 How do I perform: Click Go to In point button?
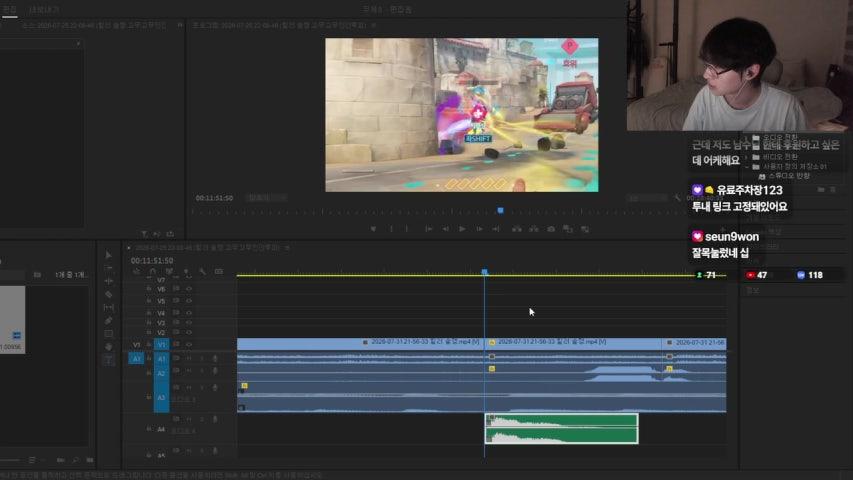pos(429,229)
